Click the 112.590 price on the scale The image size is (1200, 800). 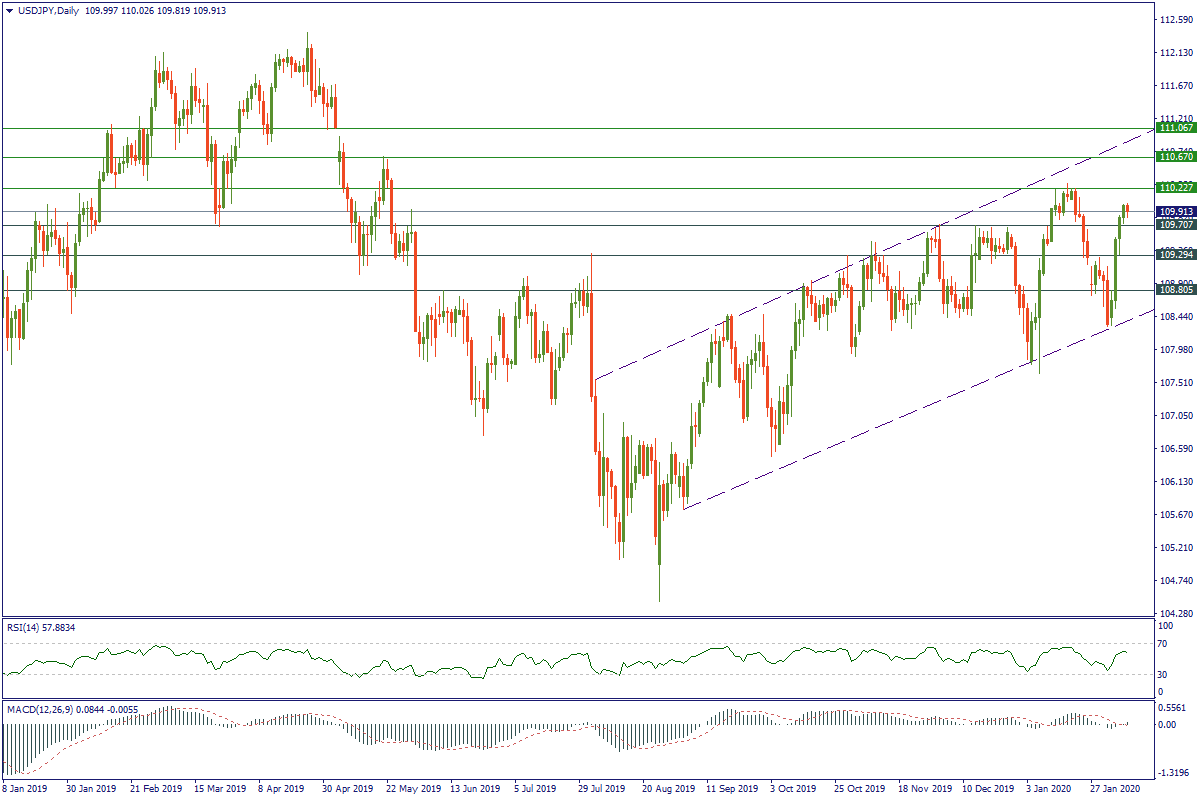tap(1176, 20)
